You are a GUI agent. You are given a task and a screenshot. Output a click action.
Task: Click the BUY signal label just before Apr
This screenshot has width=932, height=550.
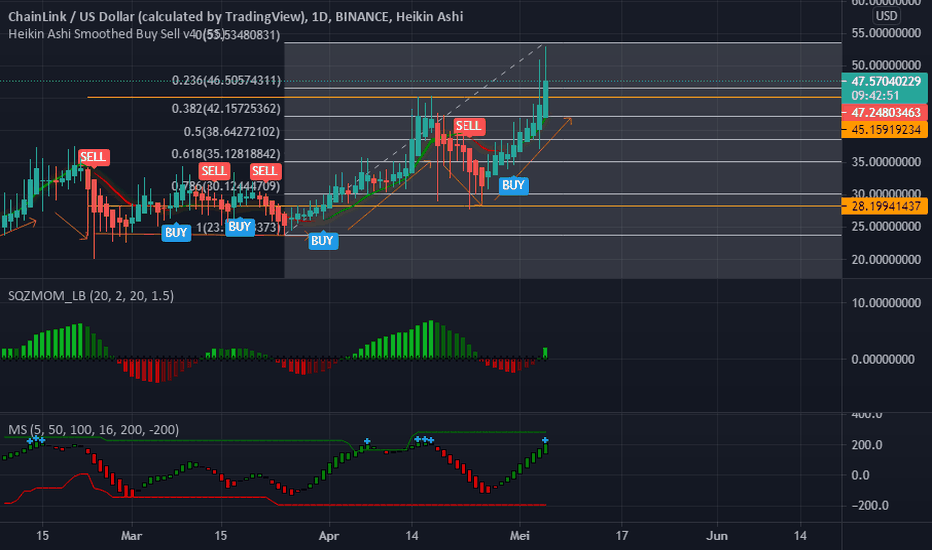click(322, 241)
